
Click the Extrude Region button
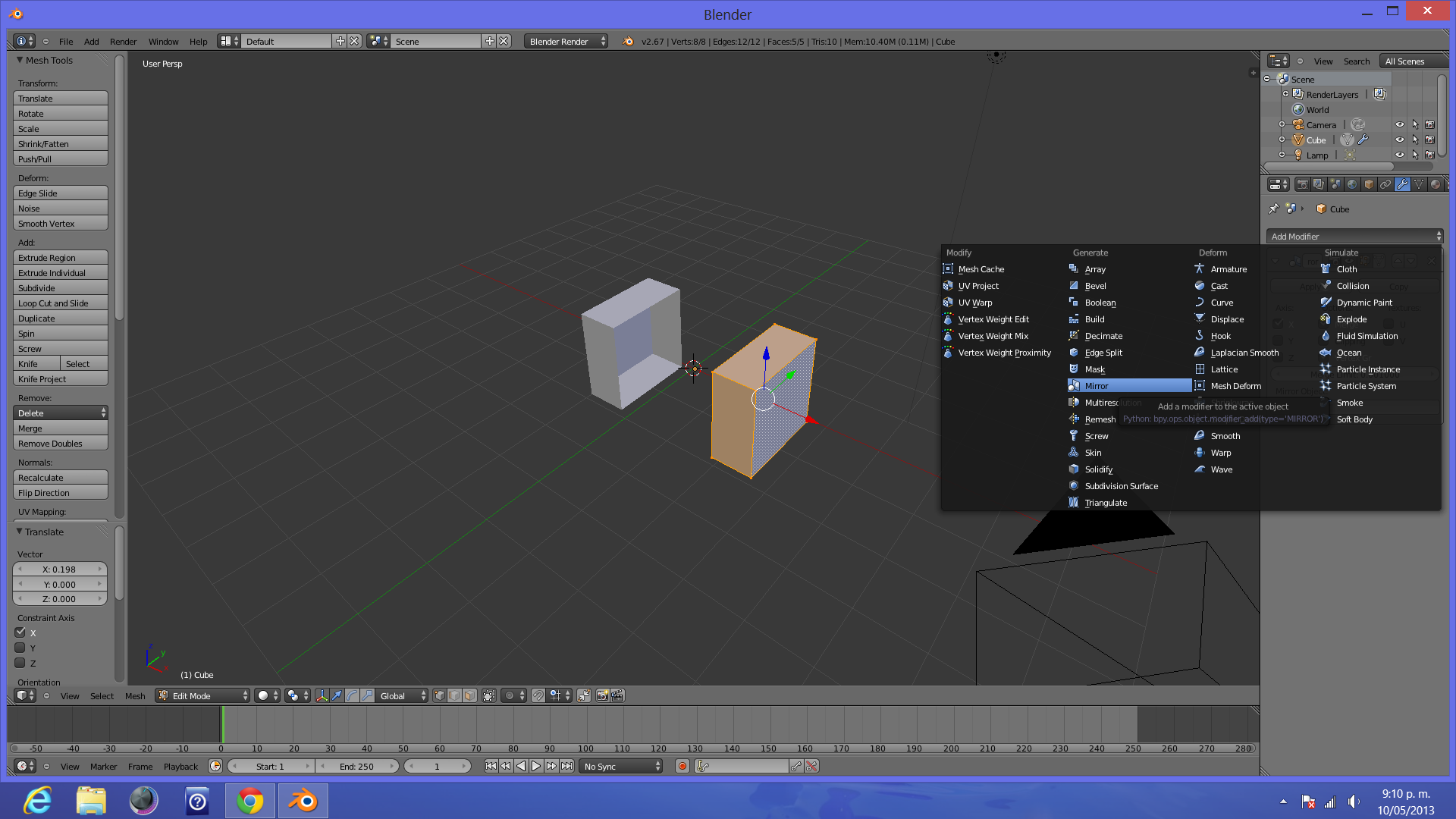pos(61,258)
